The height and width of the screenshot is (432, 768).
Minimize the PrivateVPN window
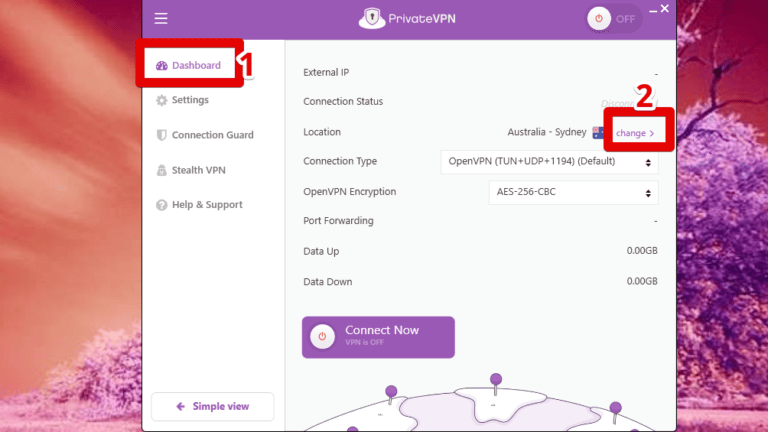tap(653, 10)
